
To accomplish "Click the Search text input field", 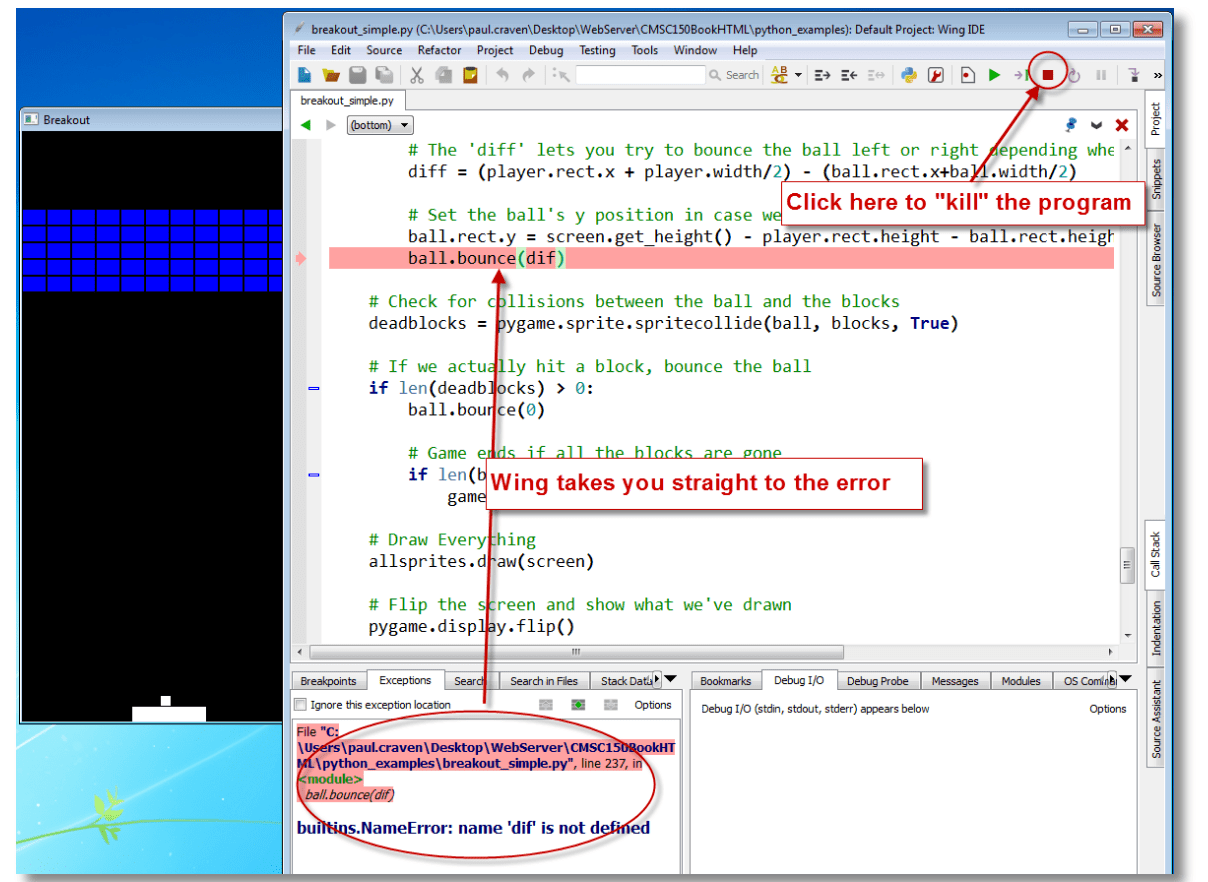I will [640, 75].
